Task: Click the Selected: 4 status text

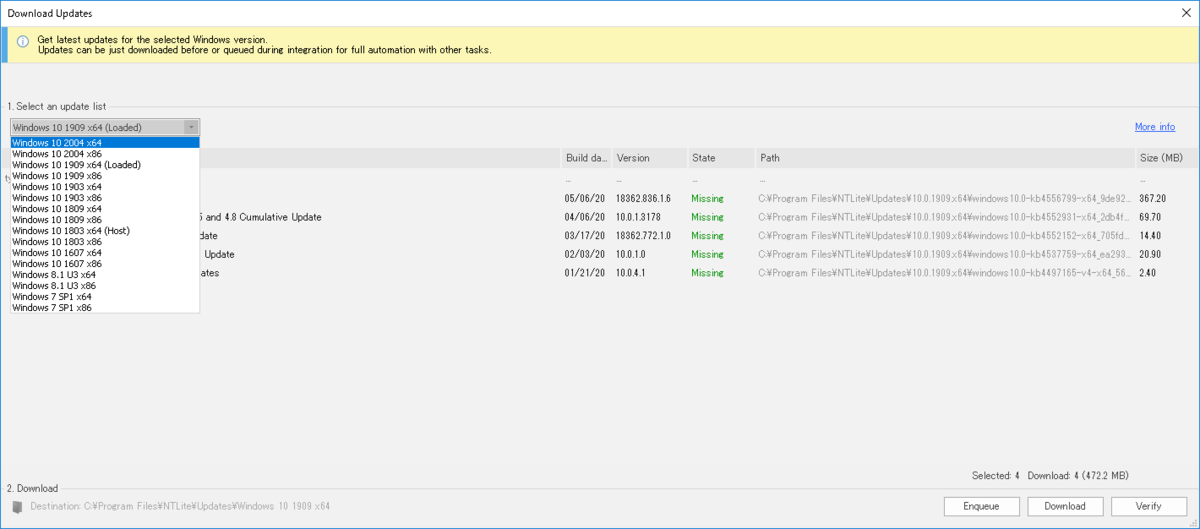Action: tap(995, 476)
